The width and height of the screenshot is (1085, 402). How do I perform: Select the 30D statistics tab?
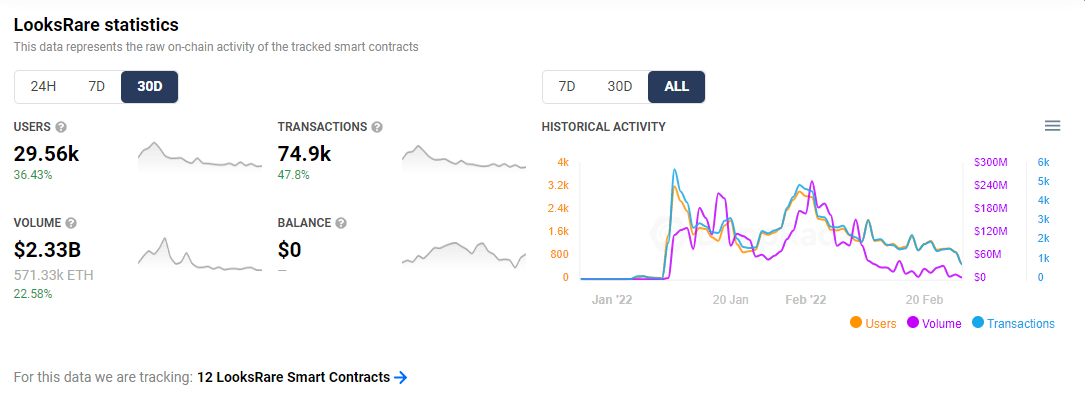pyautogui.click(x=150, y=86)
